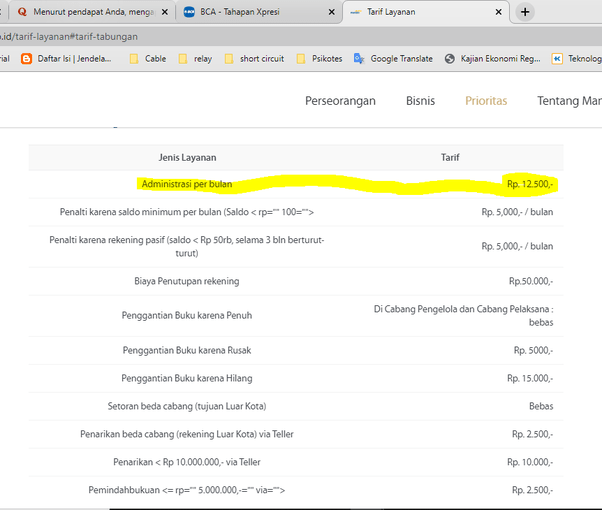
Task: Click the Biaya Penutupan rekening label
Action: pos(187,281)
